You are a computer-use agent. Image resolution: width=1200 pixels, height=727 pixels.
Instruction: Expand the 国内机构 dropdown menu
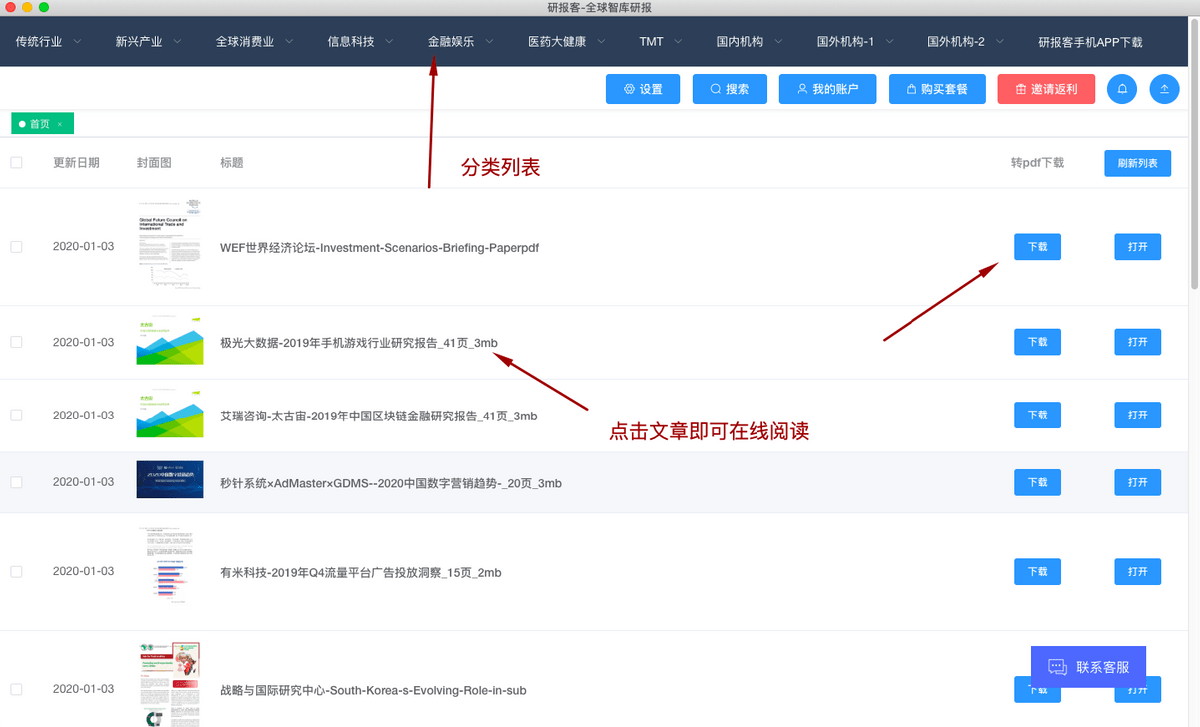click(750, 42)
